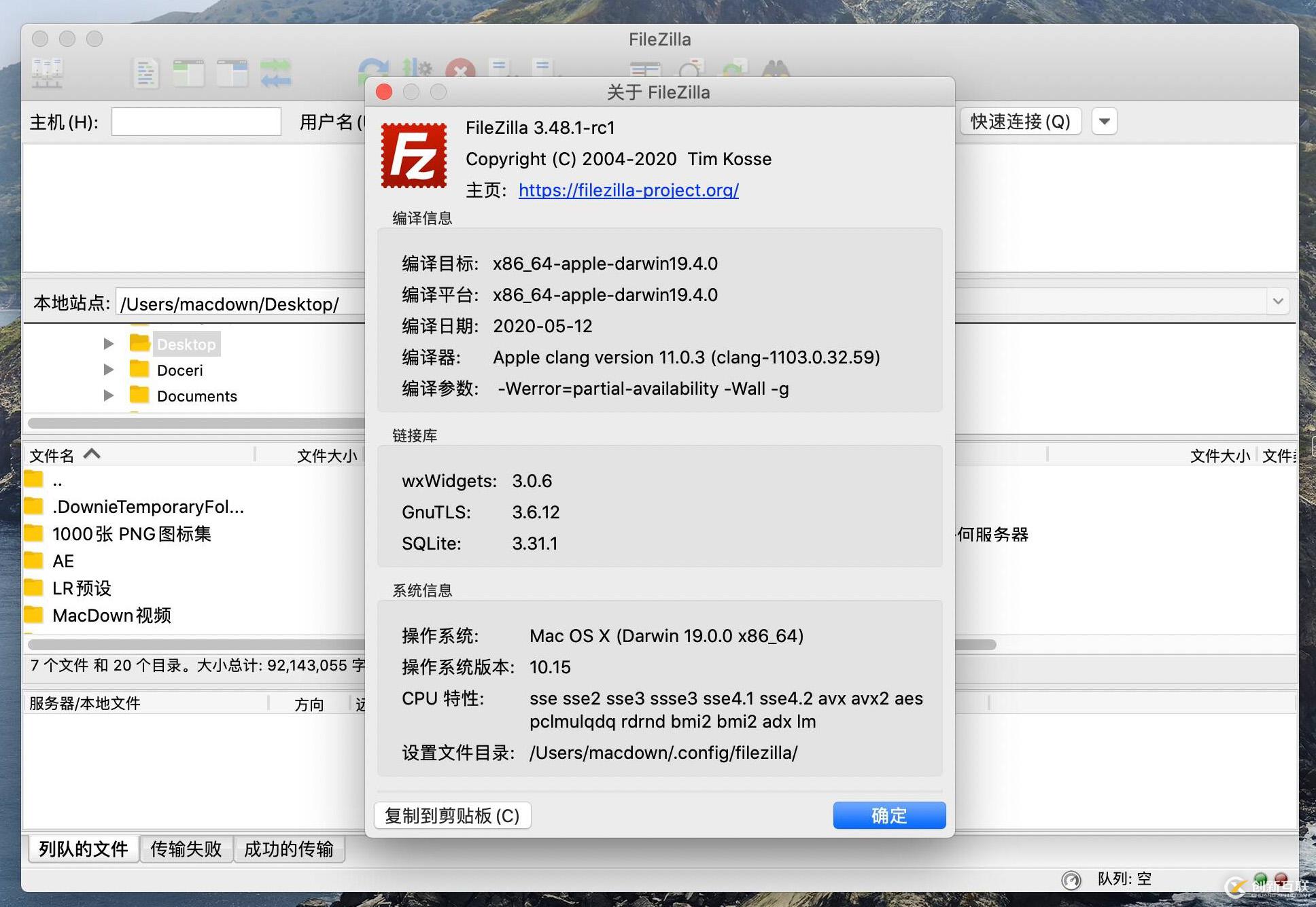Image resolution: width=1316 pixels, height=907 pixels.
Task: Click the LR预设 folder icon
Action: point(33,588)
